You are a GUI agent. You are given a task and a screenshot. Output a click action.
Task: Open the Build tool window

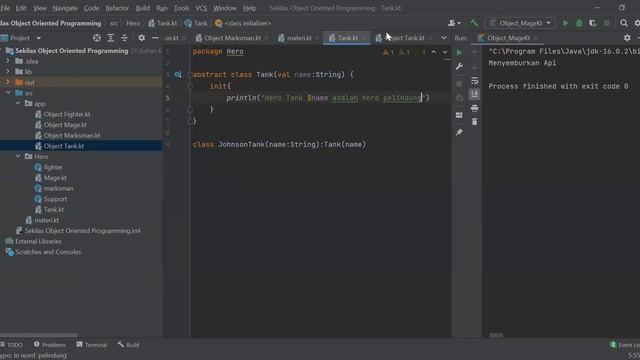click(128, 345)
